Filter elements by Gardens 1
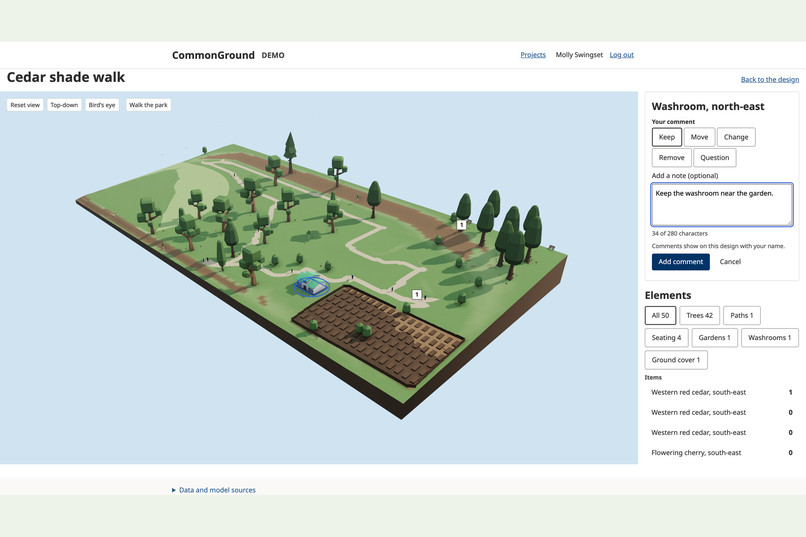Viewport: 806px width, 537px height. pyautogui.click(x=715, y=338)
